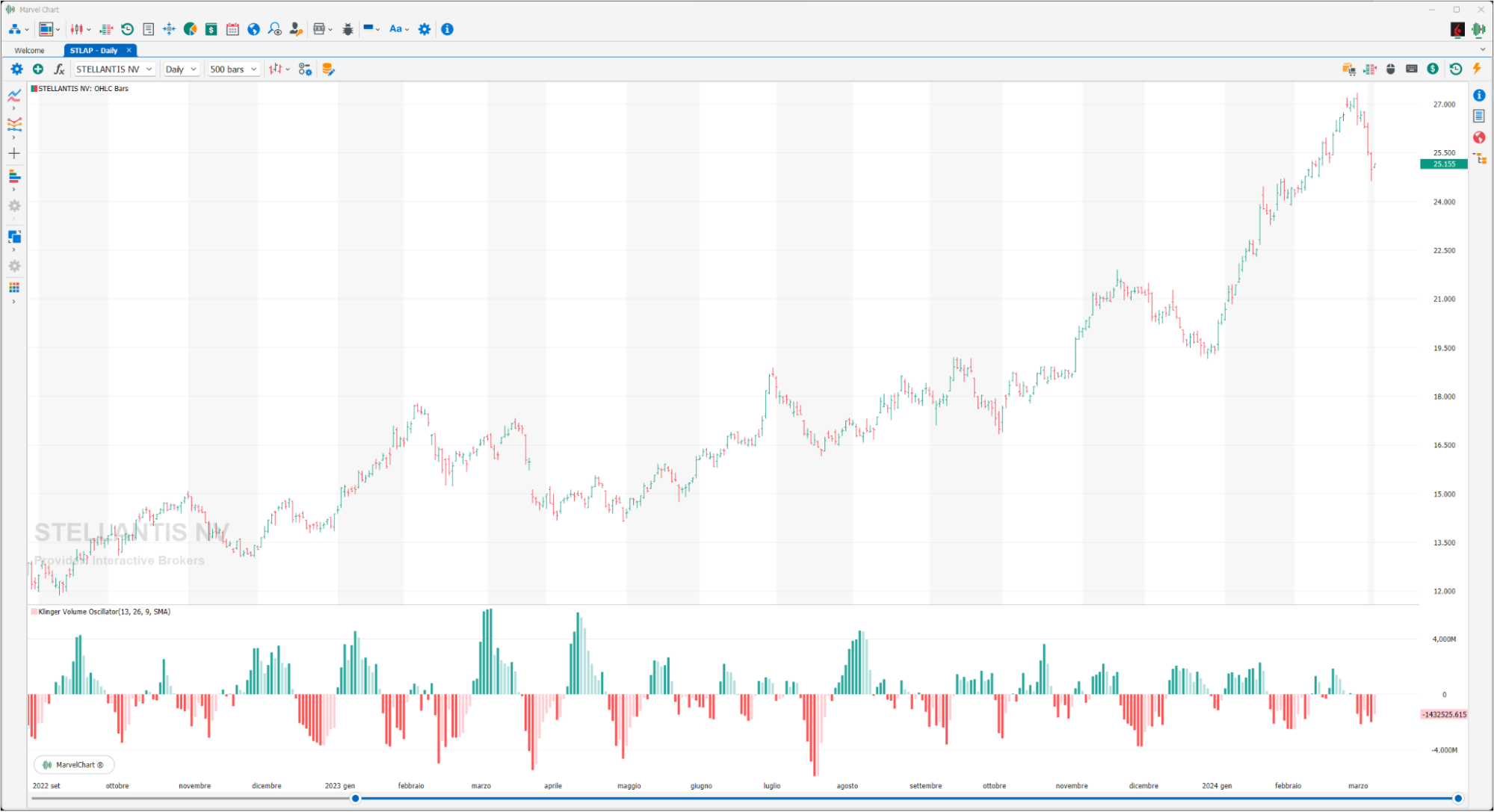Expand chevron under colored grid sidebar icon
The height and width of the screenshot is (812, 1494).
[13, 302]
